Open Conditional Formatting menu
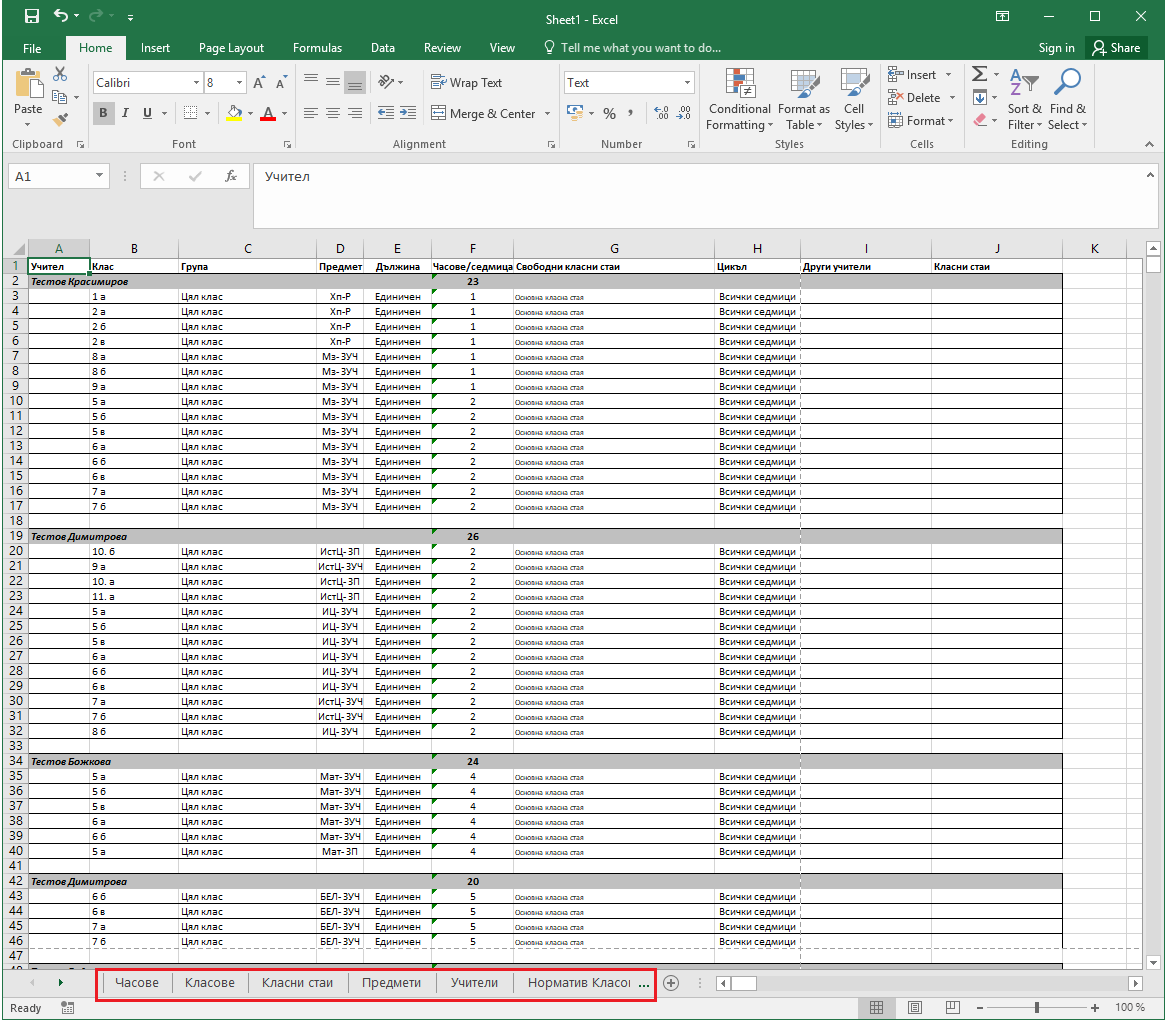Image resolution: width=1165 pixels, height=1020 pixels. point(739,101)
